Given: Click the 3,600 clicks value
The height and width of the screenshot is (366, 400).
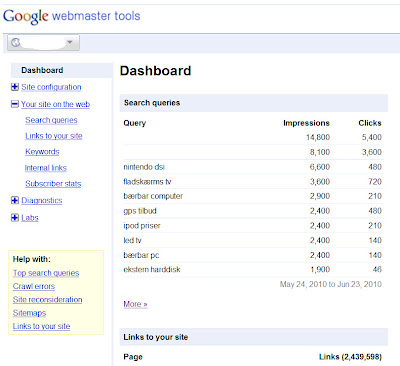Looking at the screenshot, I should [x=372, y=152].
